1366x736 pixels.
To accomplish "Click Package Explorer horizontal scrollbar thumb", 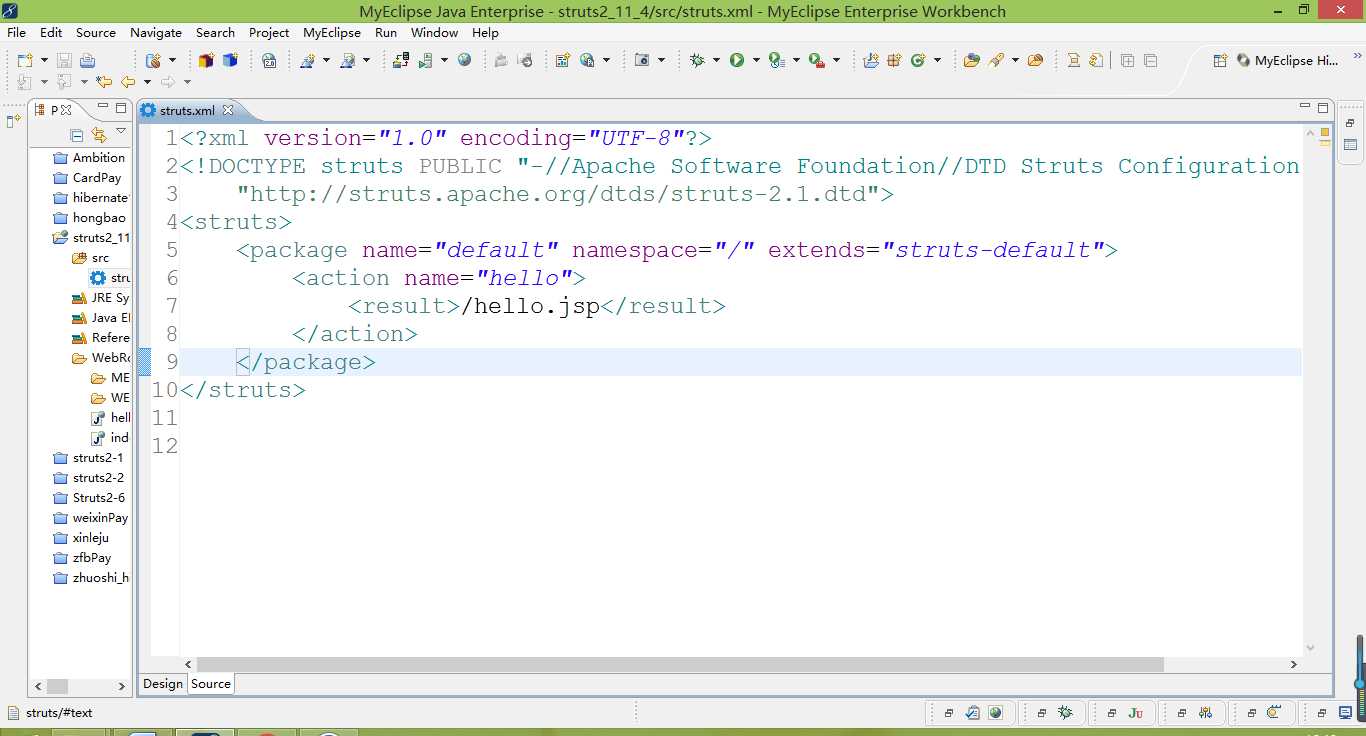I will (57, 686).
